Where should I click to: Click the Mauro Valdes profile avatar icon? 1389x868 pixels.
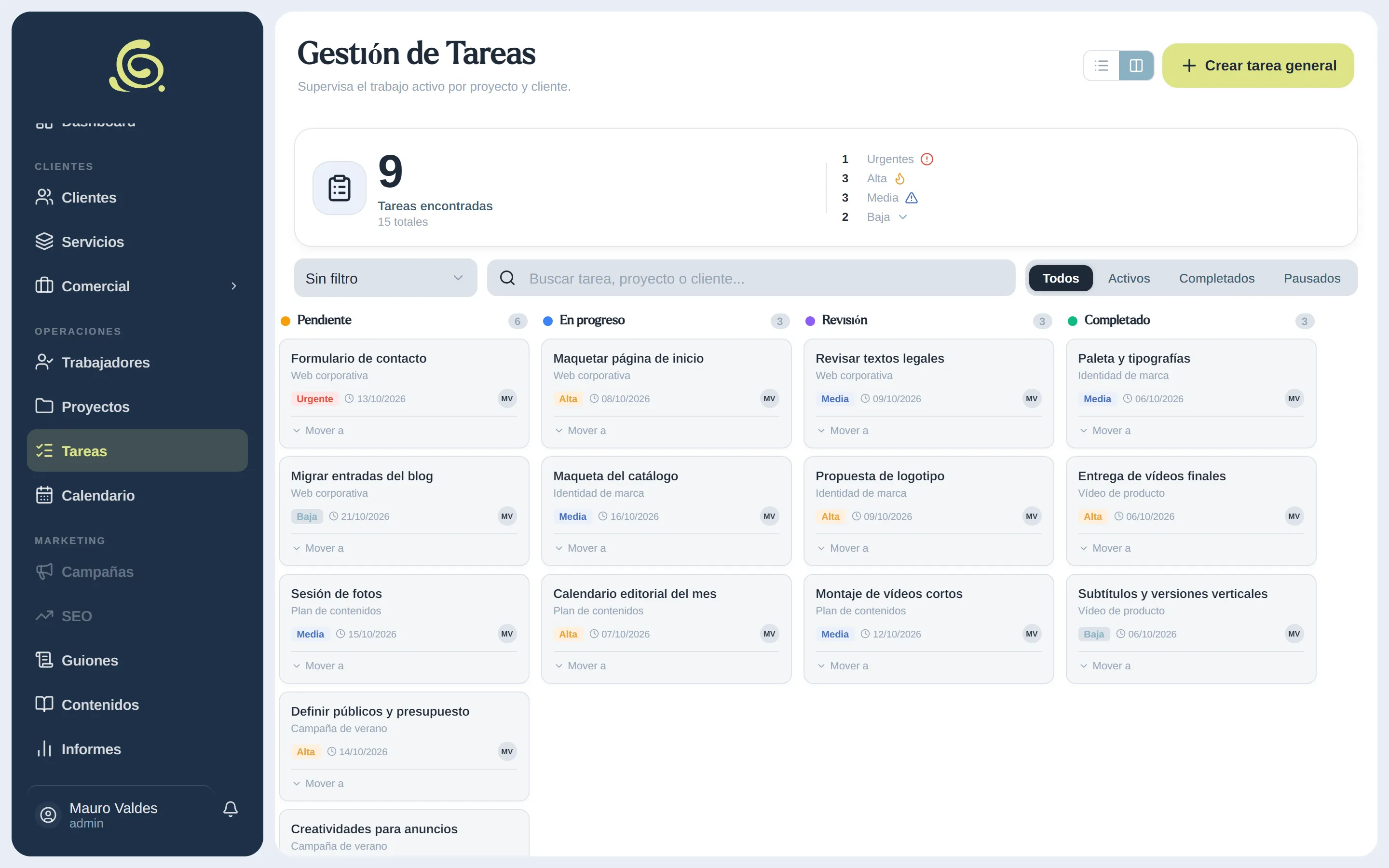[x=48, y=814]
